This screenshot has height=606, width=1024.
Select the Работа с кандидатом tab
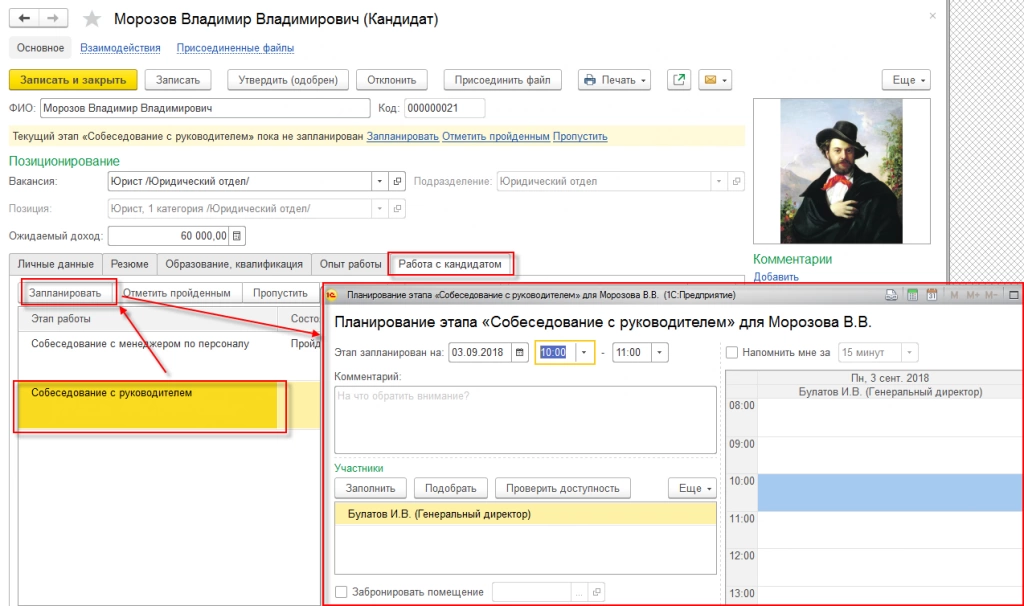coord(450,264)
